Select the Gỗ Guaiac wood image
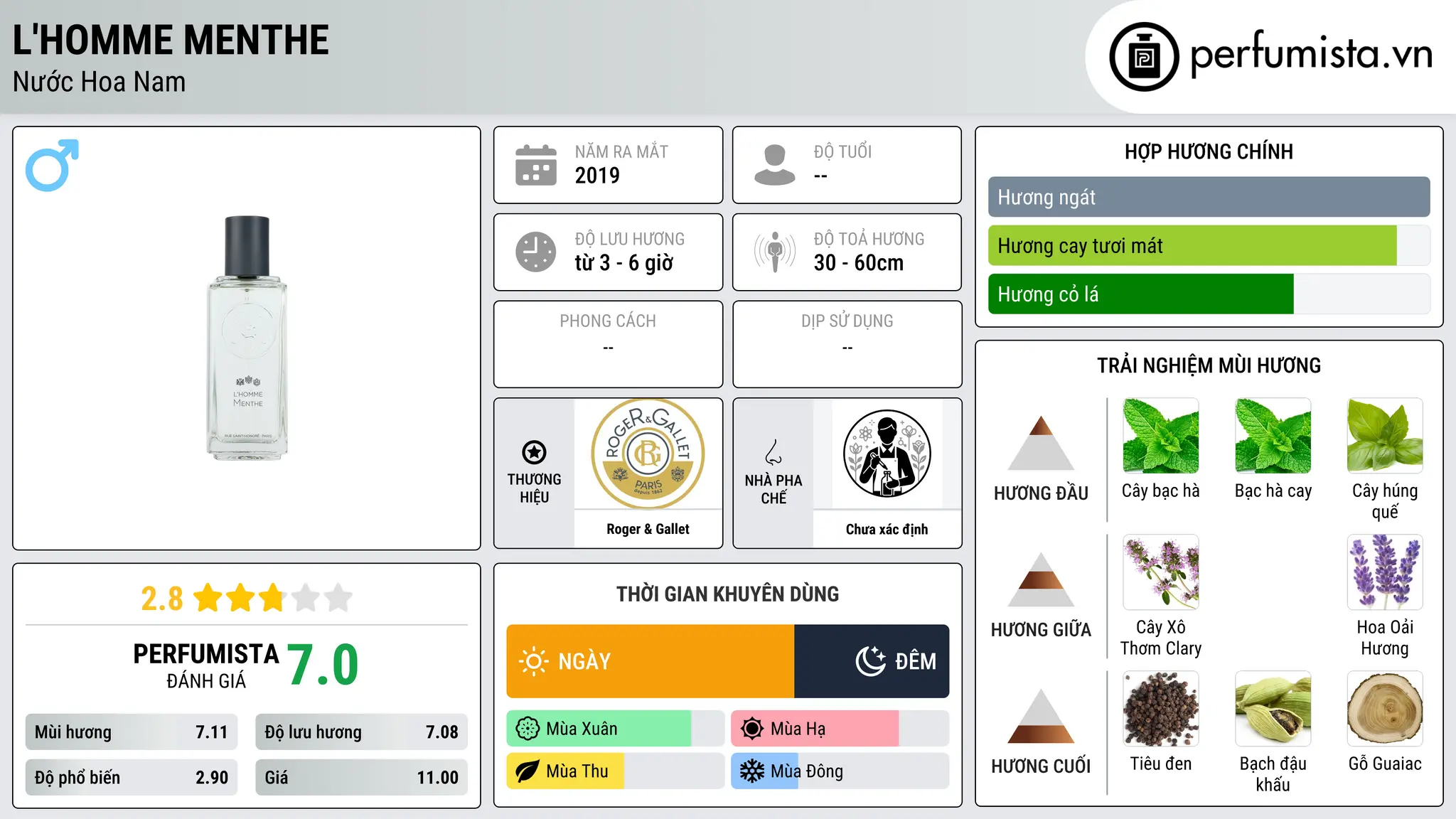 coord(1385,709)
